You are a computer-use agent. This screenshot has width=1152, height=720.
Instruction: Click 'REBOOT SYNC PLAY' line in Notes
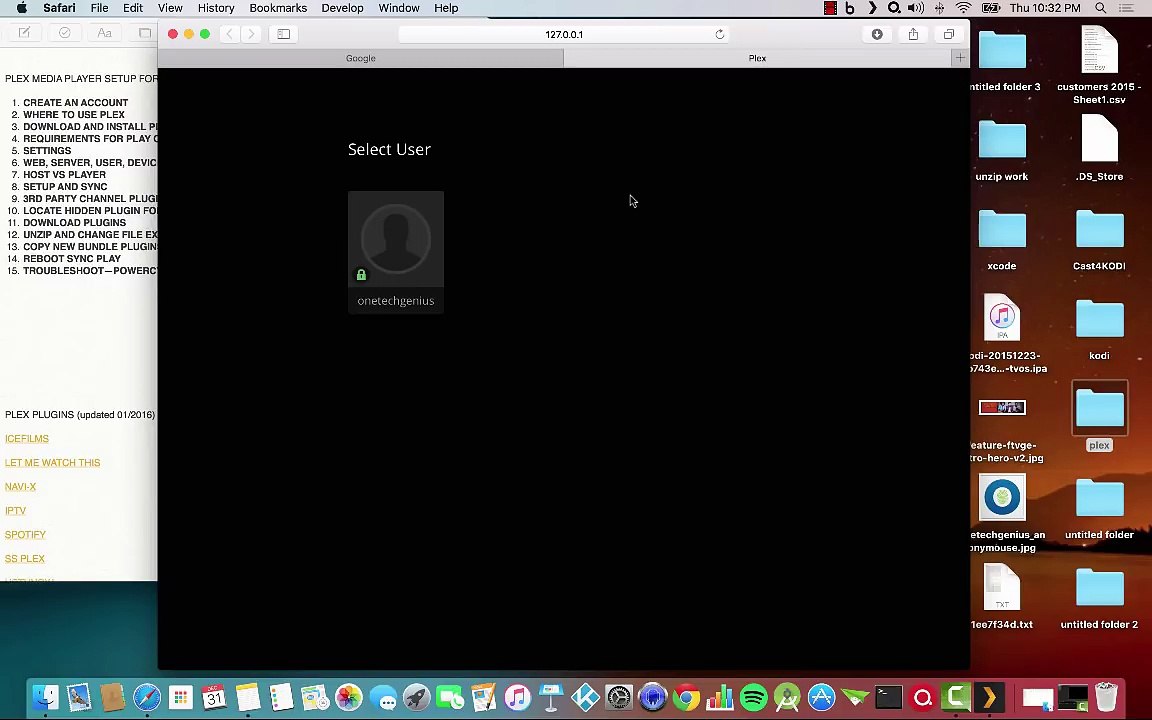point(71,259)
